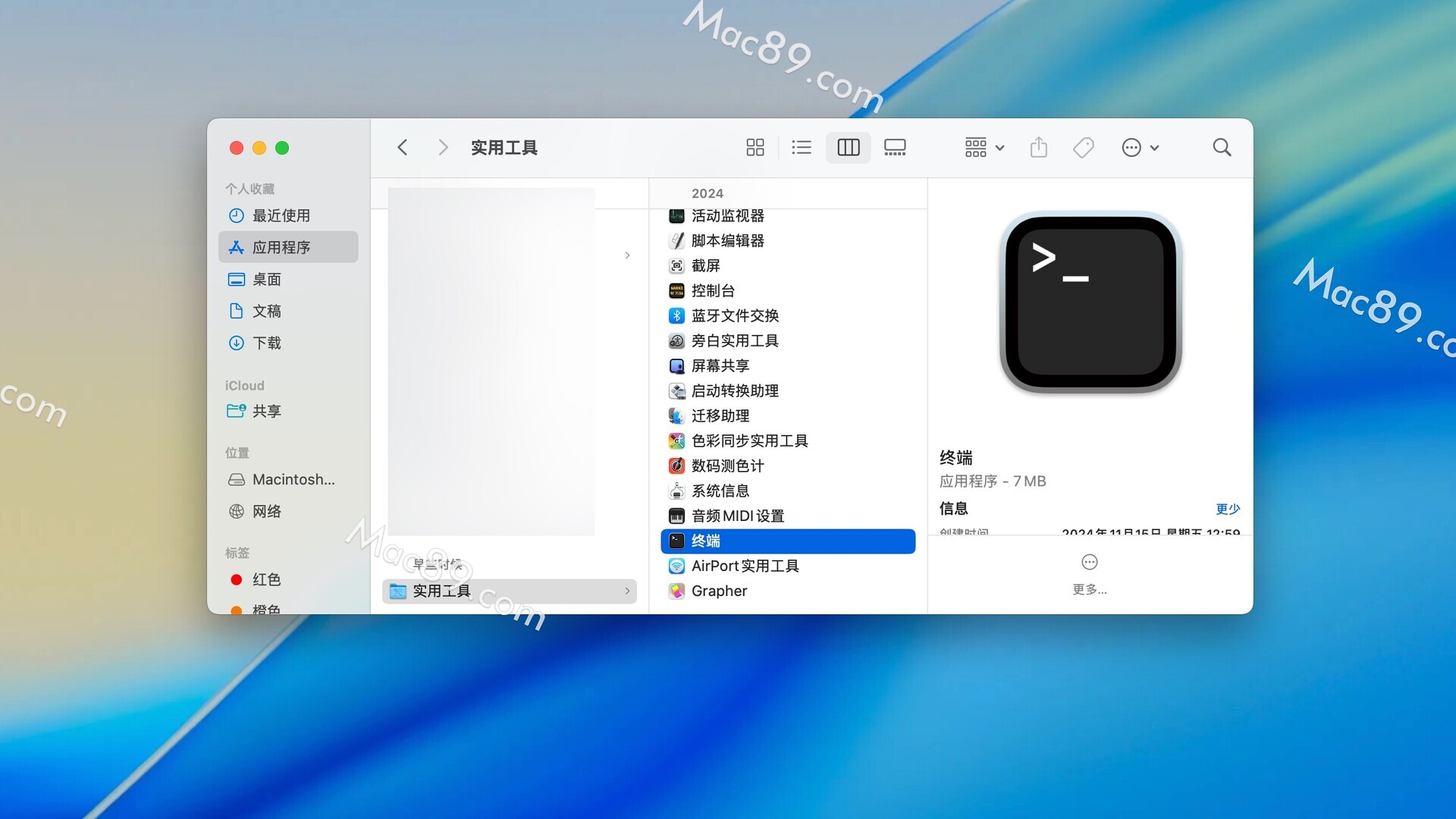
Task: Switch to gallery view
Action: pos(895,147)
